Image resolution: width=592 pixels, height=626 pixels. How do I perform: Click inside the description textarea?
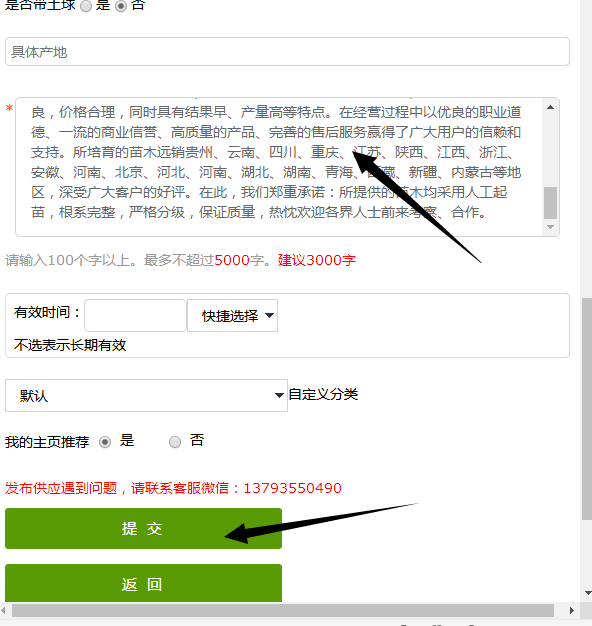(x=279, y=167)
